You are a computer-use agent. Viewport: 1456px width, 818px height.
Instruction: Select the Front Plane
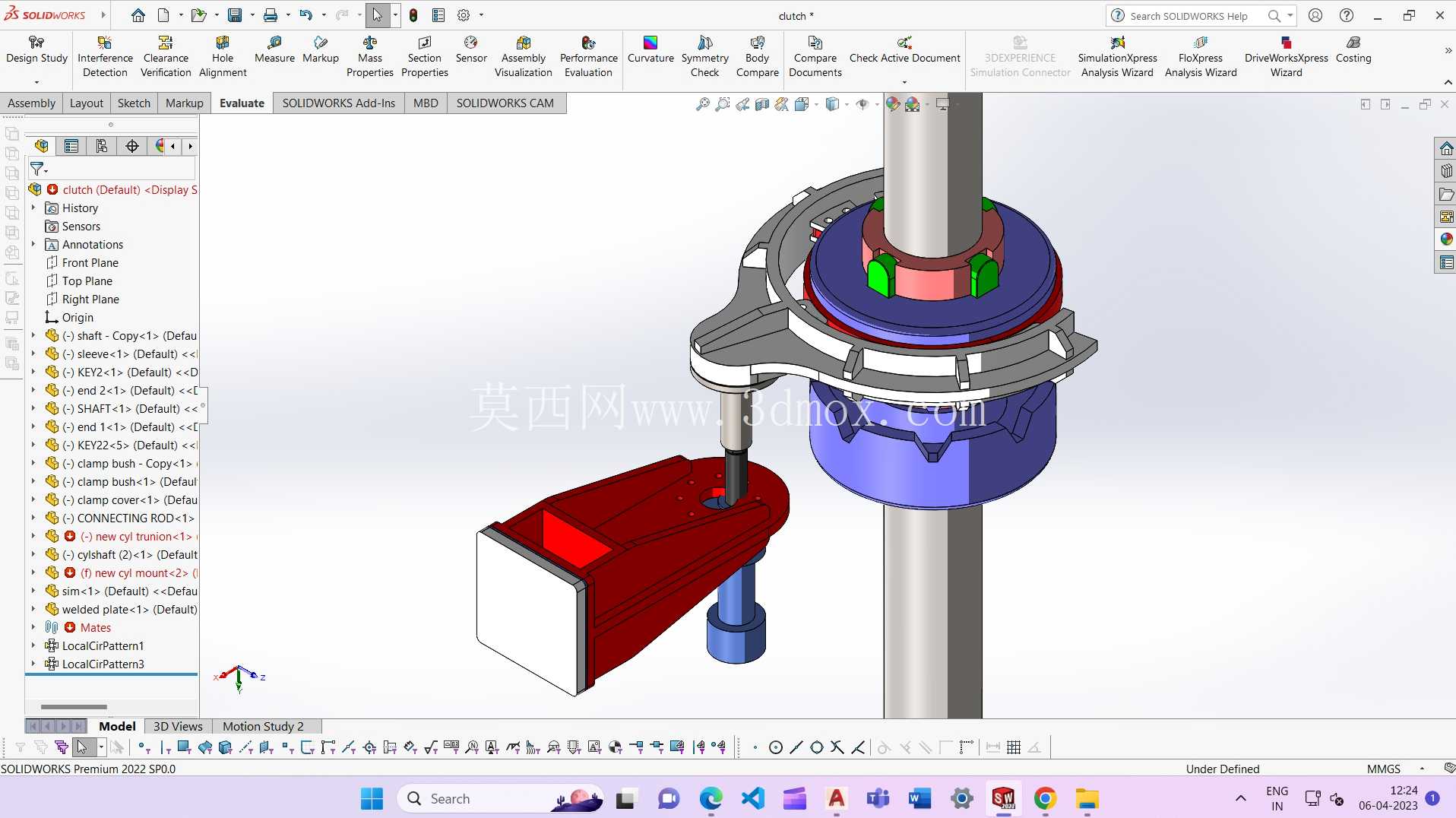pyautogui.click(x=90, y=262)
